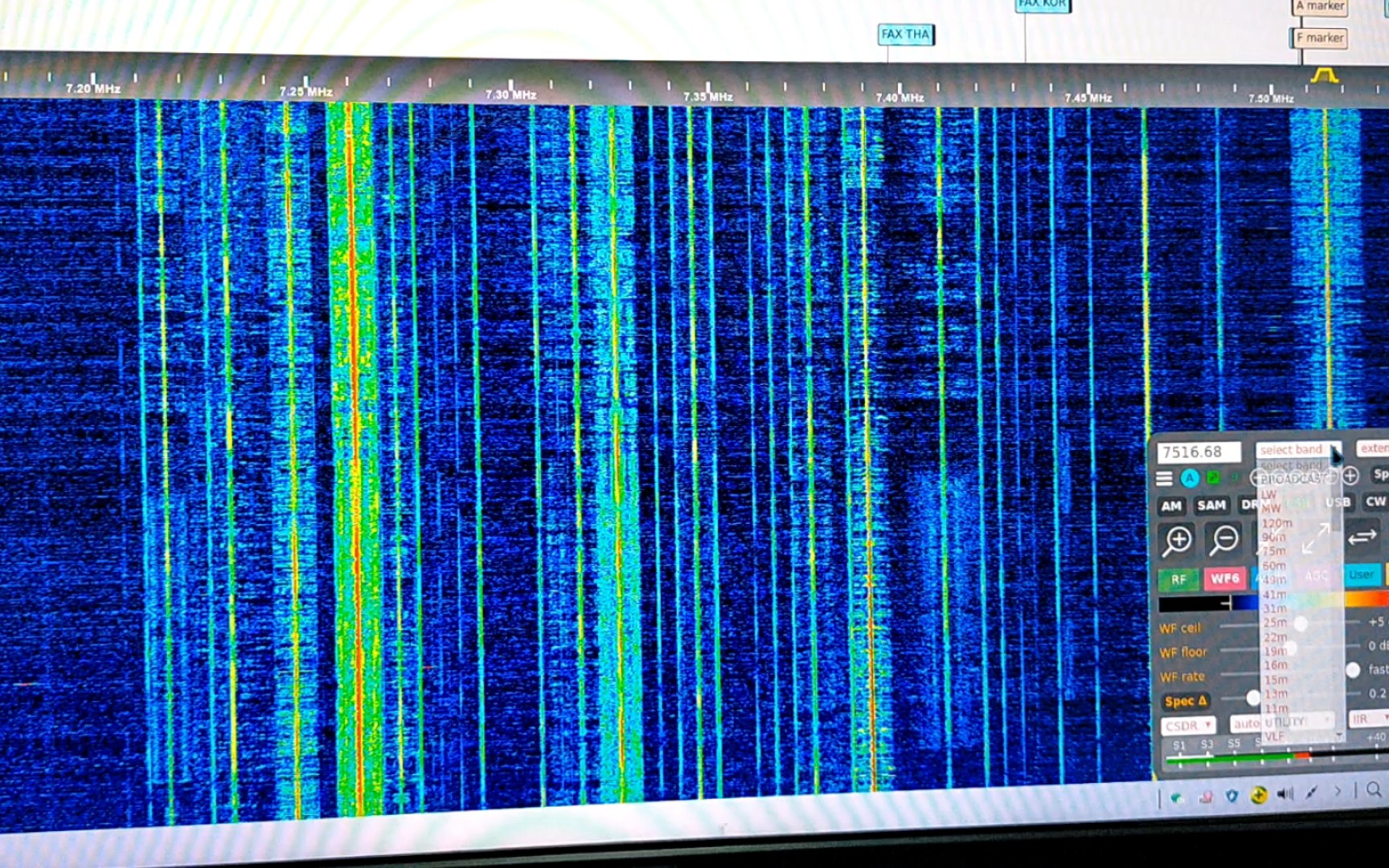Click the yellow passband marker on frequency scale

1325,76
